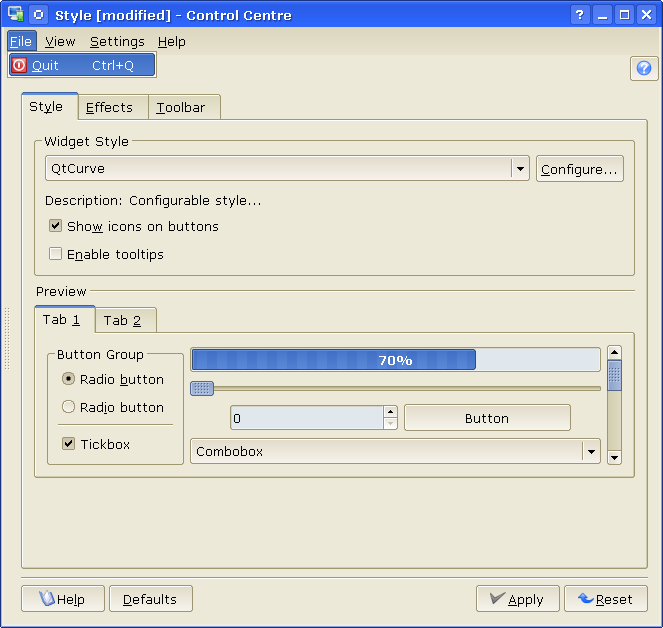
Task: Click the Configure... button
Action: pos(579,169)
